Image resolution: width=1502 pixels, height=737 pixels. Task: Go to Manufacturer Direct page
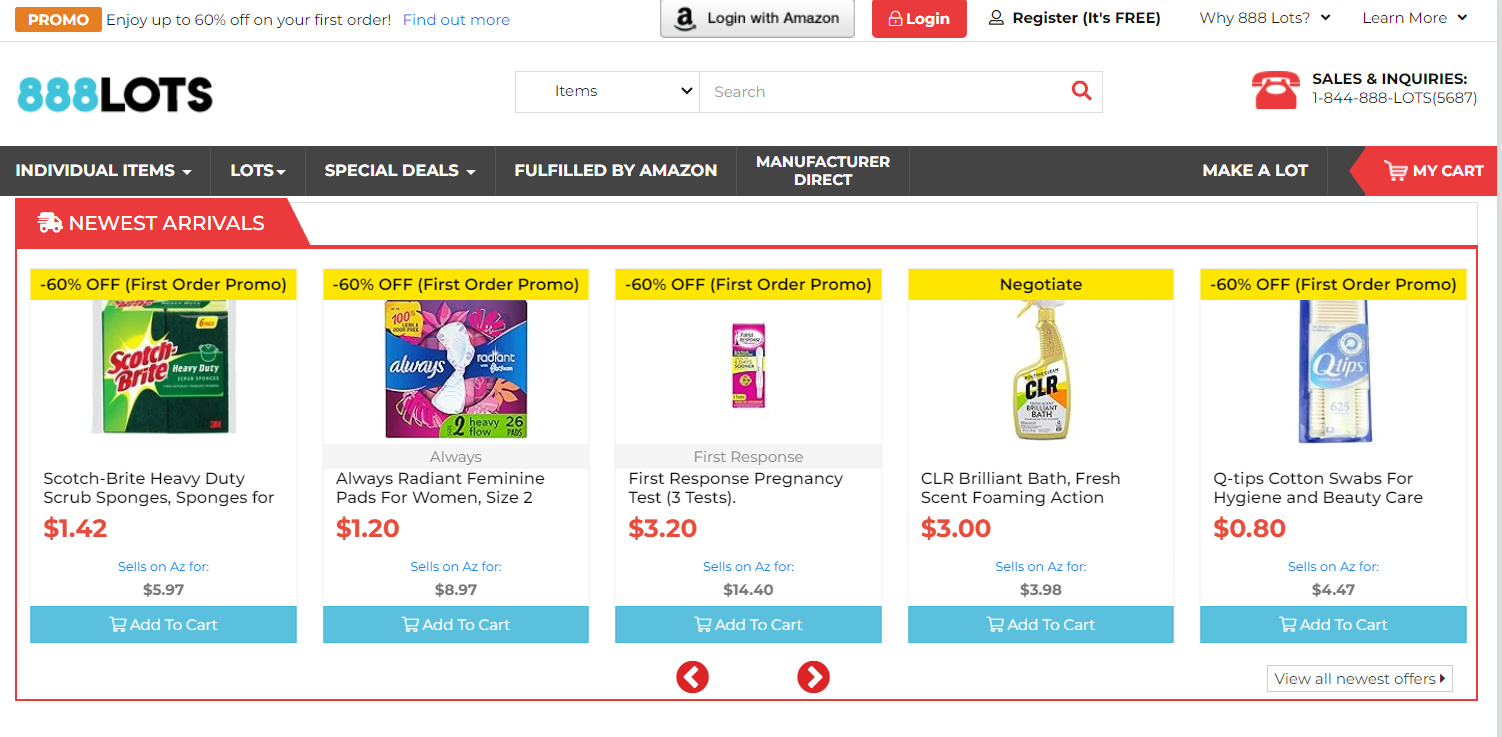pos(822,171)
